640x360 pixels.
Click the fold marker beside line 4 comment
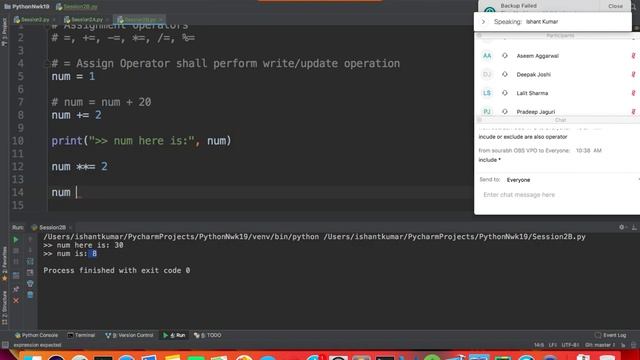point(46,64)
